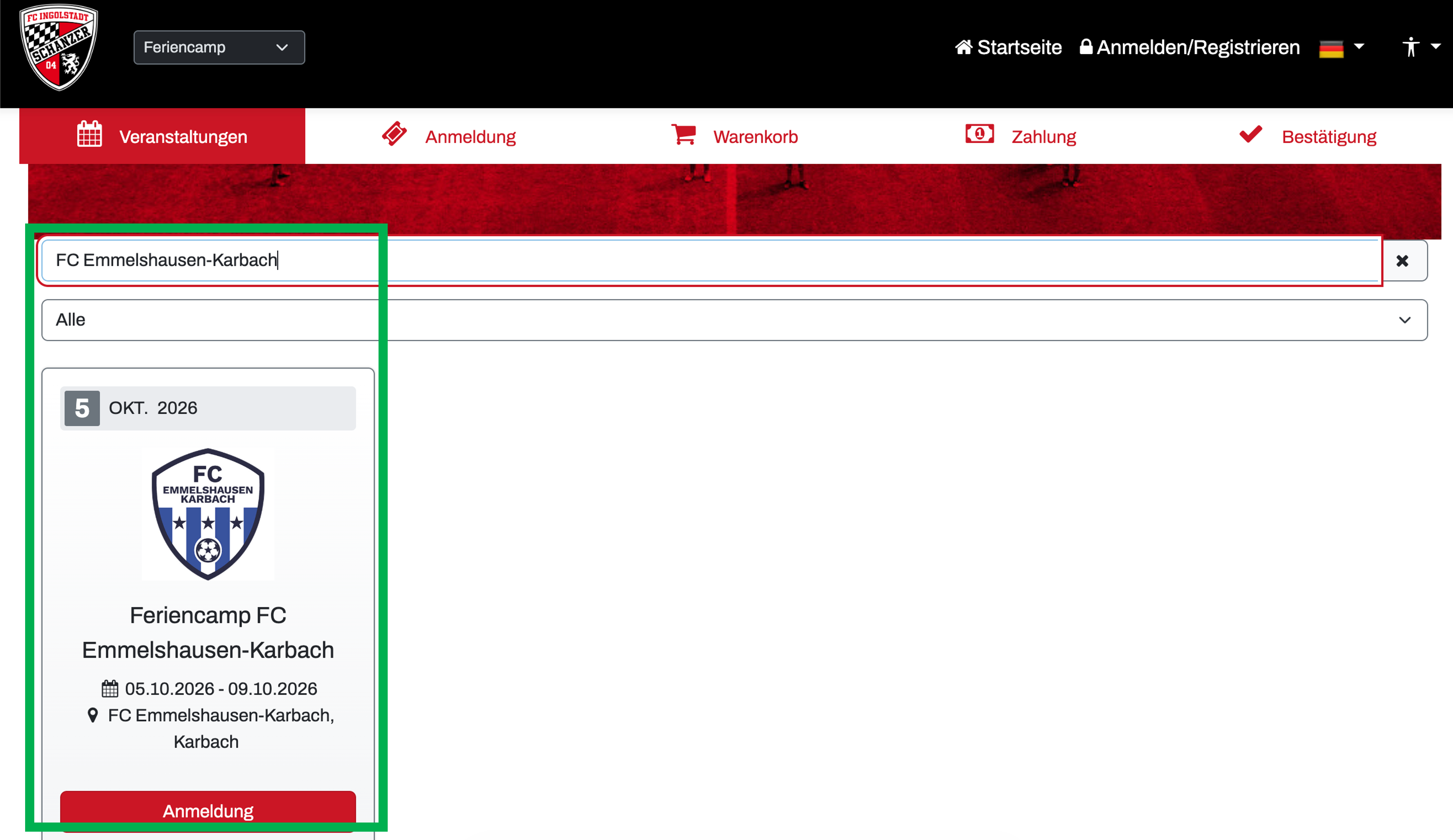Open the Zahlung step tab
Viewport: 1453px width, 840px height.
1043,137
